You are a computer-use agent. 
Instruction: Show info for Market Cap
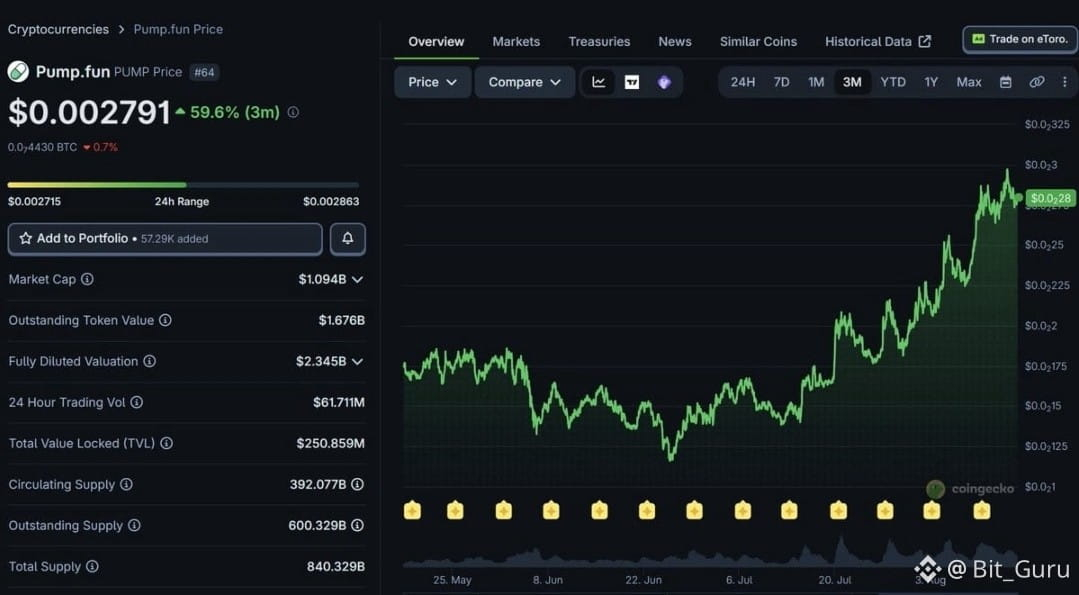click(87, 279)
